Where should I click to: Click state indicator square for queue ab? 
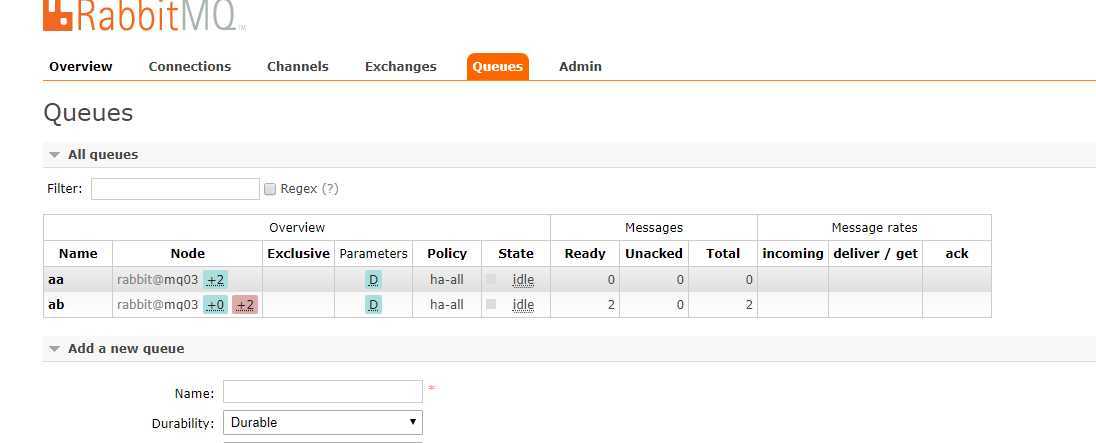491,304
